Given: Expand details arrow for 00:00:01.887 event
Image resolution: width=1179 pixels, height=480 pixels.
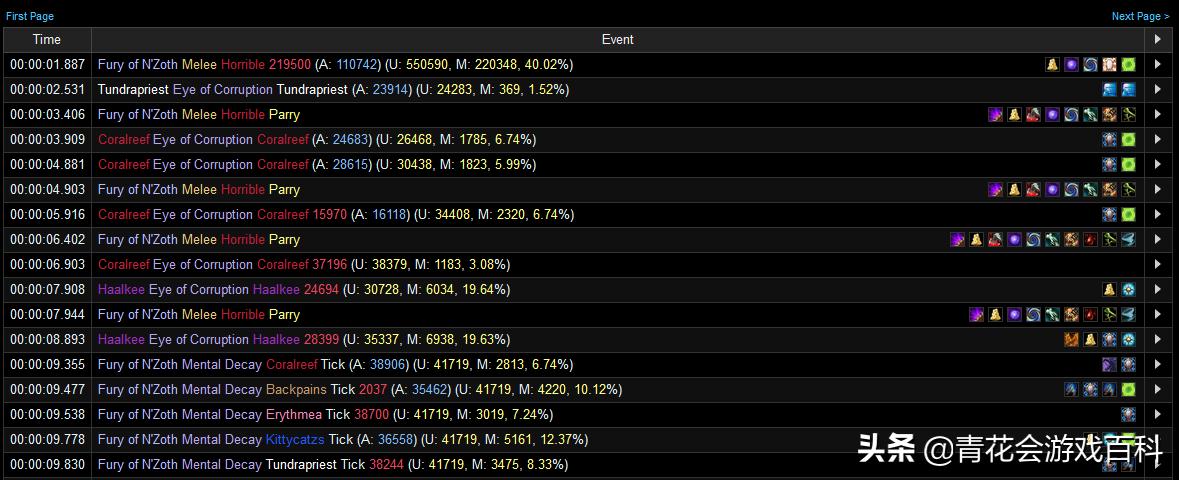Looking at the screenshot, I should pos(1158,65).
